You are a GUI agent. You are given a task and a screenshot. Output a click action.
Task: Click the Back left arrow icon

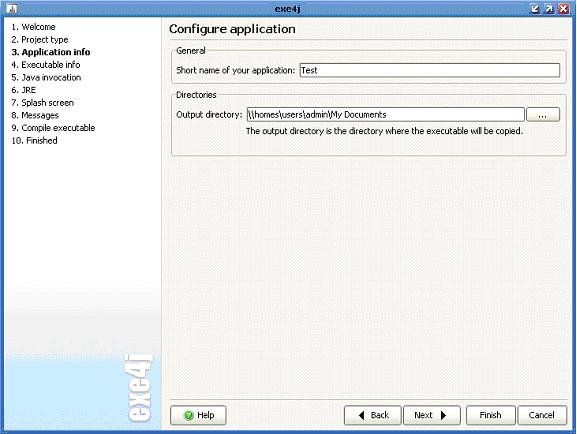(x=361, y=415)
